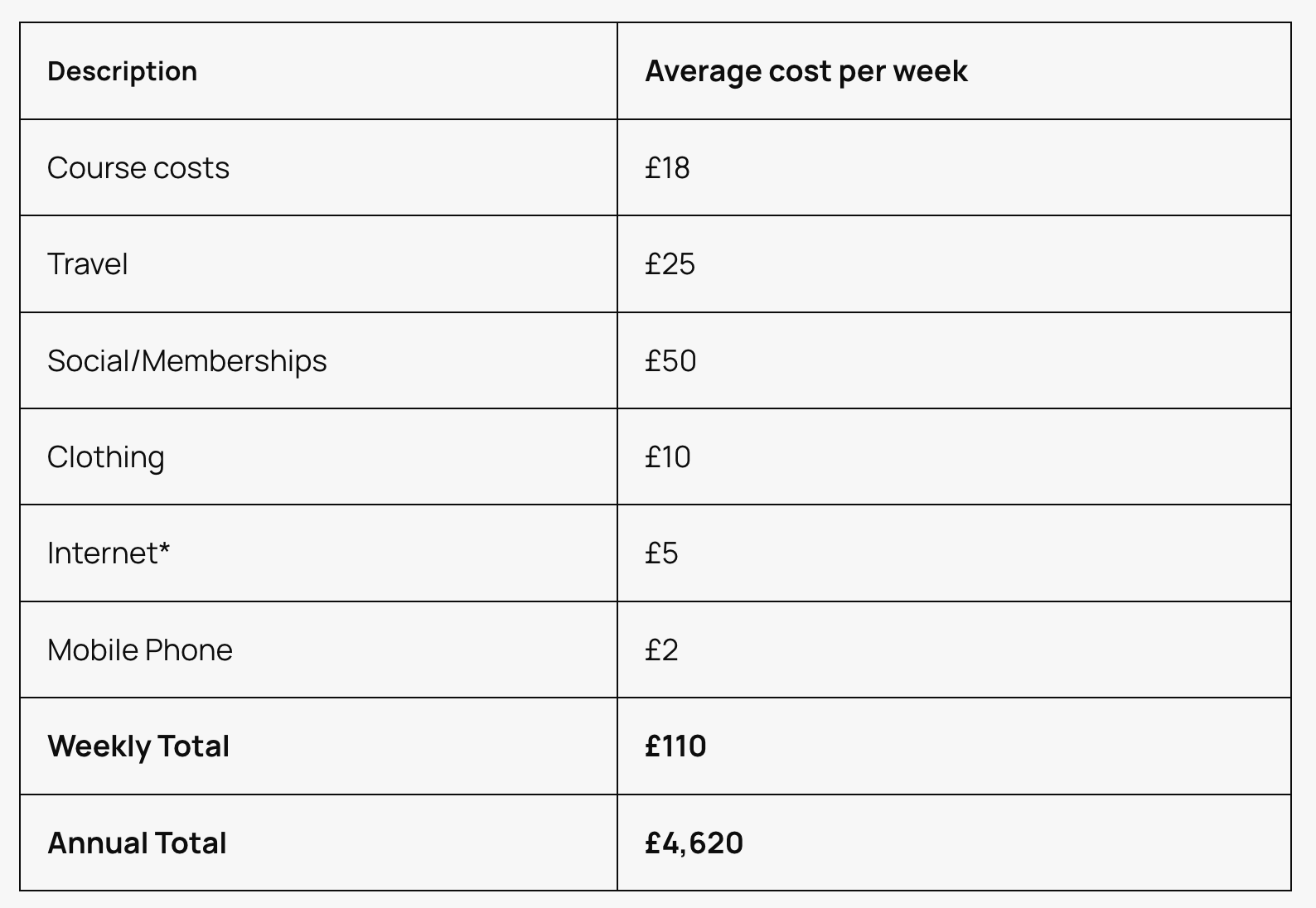This screenshot has width=1316, height=908.
Task: Select the Course costs row label
Action: click(138, 168)
